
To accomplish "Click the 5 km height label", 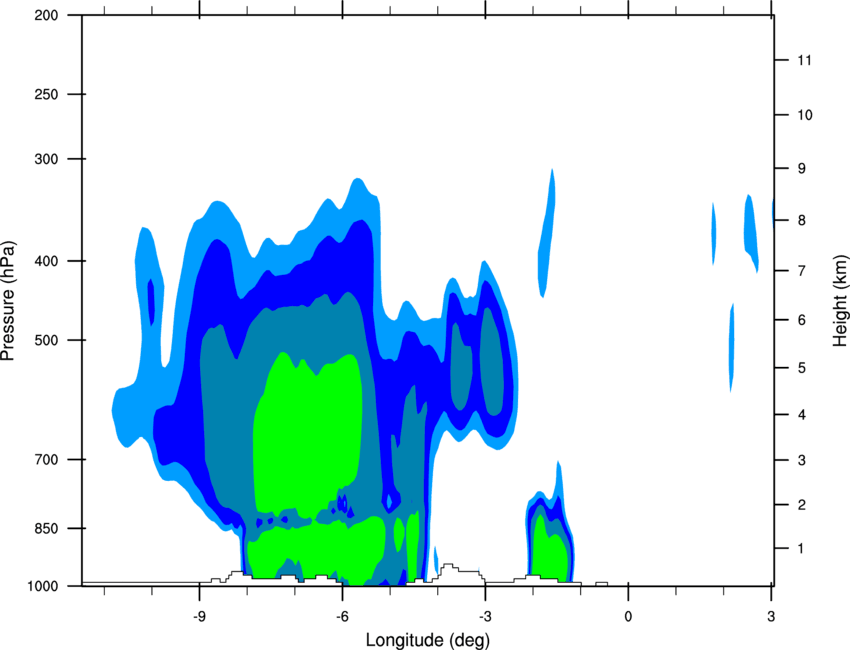I will coord(802,368).
